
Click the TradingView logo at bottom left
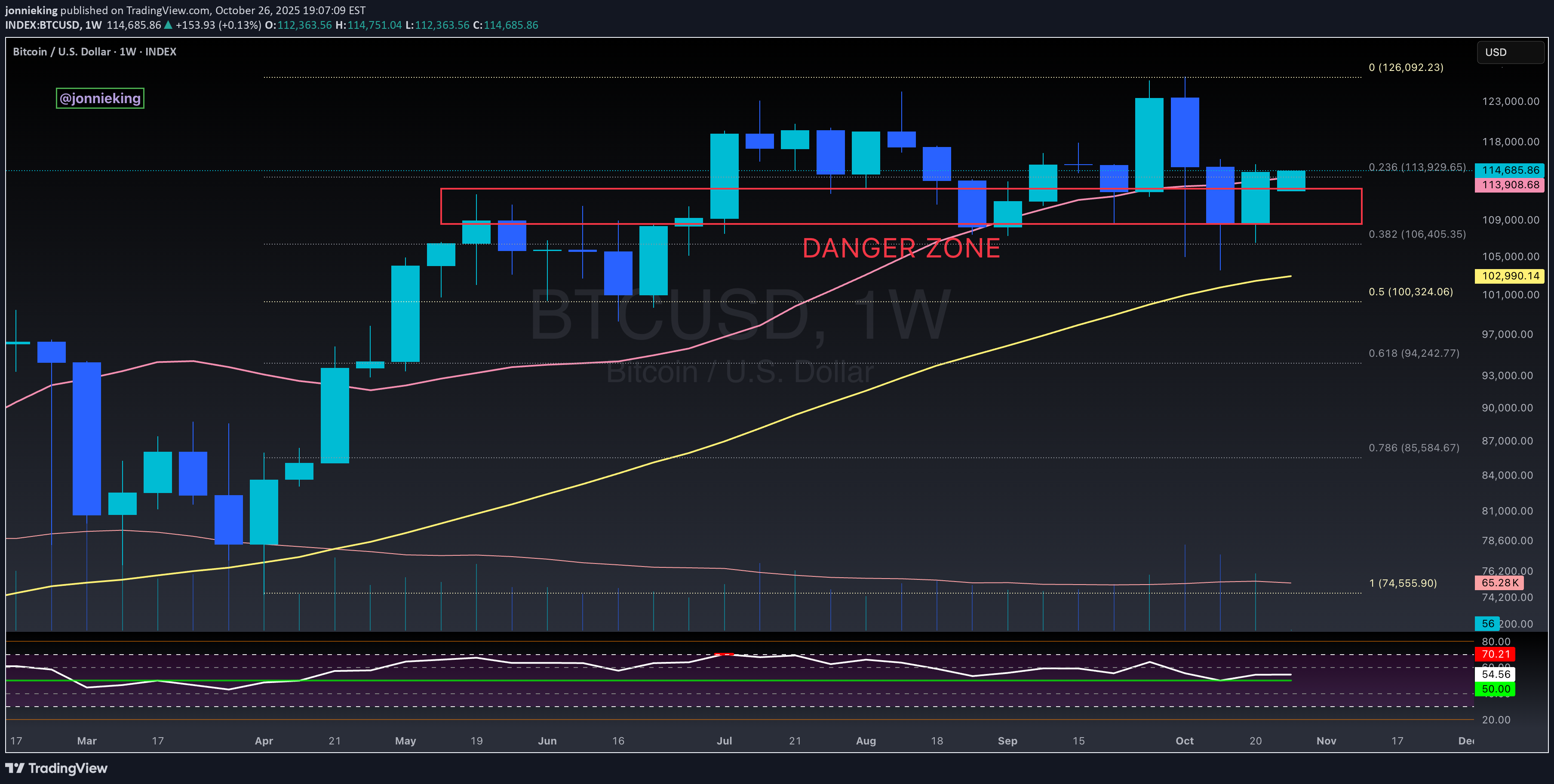tap(55, 769)
